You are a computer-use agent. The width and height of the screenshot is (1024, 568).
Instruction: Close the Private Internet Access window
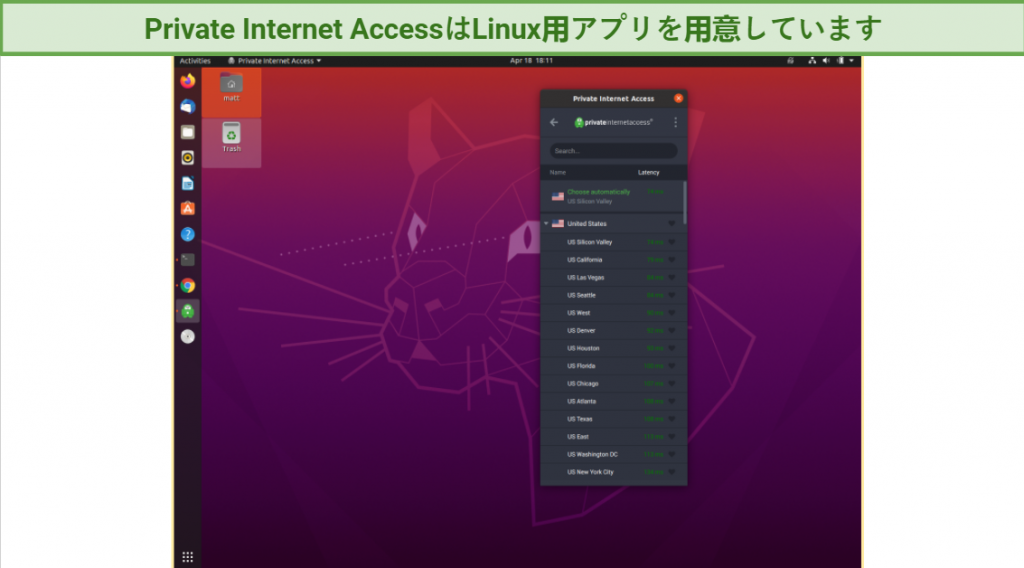pos(679,99)
